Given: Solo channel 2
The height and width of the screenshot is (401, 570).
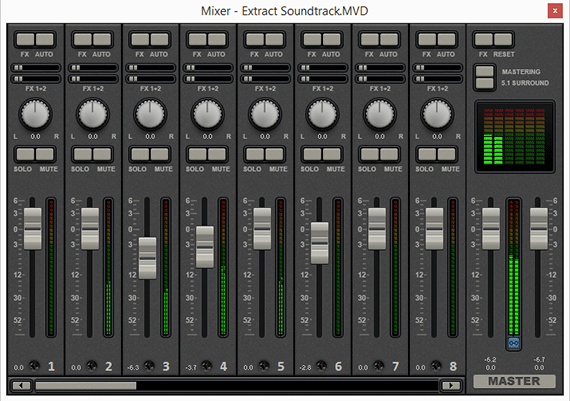Looking at the screenshot, I should 83,154.
